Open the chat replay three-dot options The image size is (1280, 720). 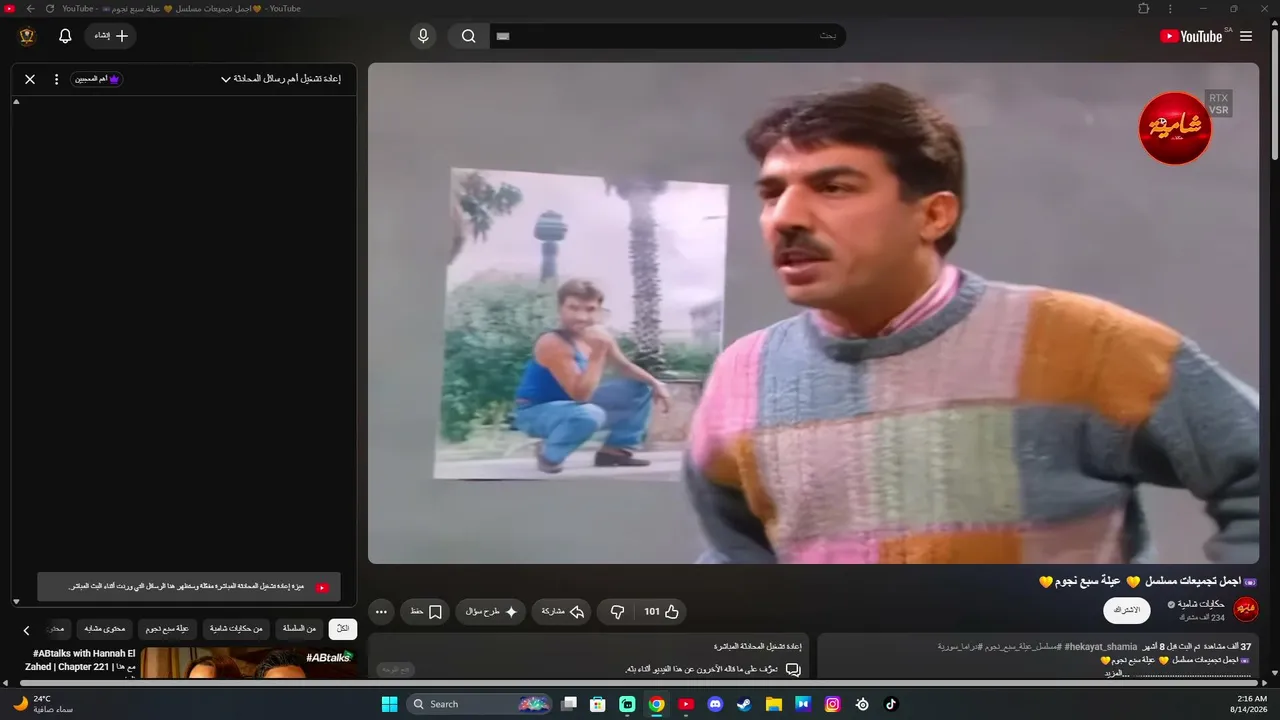(x=56, y=79)
